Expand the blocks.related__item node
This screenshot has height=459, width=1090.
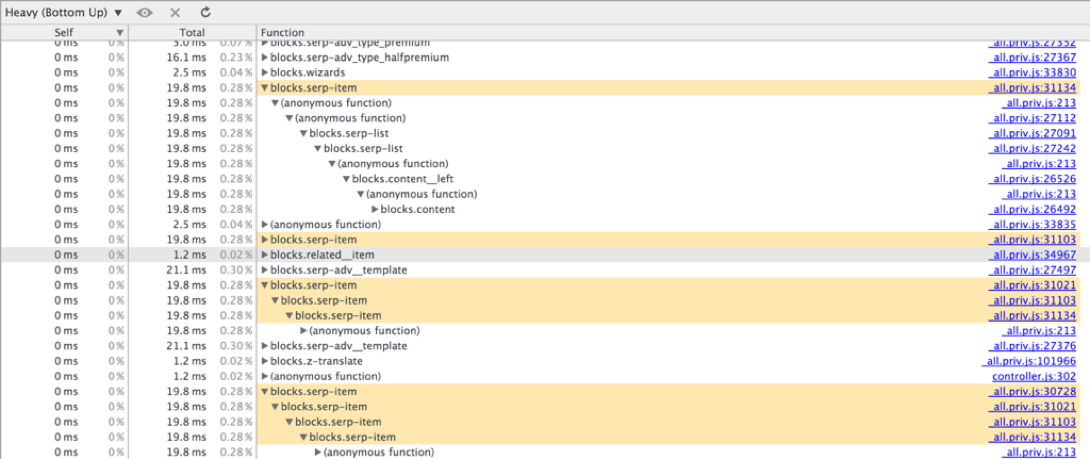coord(265,255)
